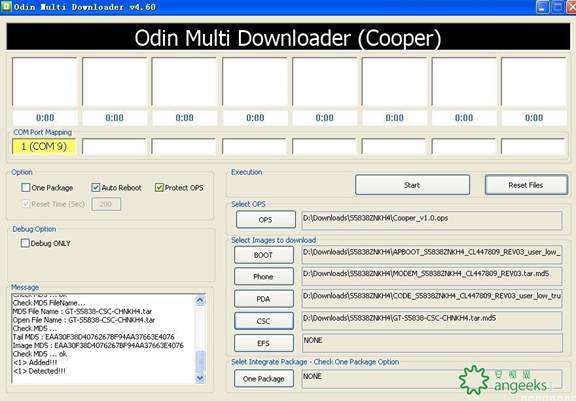The width and height of the screenshot is (576, 401).
Task: Click the CSC image button
Action: [x=264, y=321]
